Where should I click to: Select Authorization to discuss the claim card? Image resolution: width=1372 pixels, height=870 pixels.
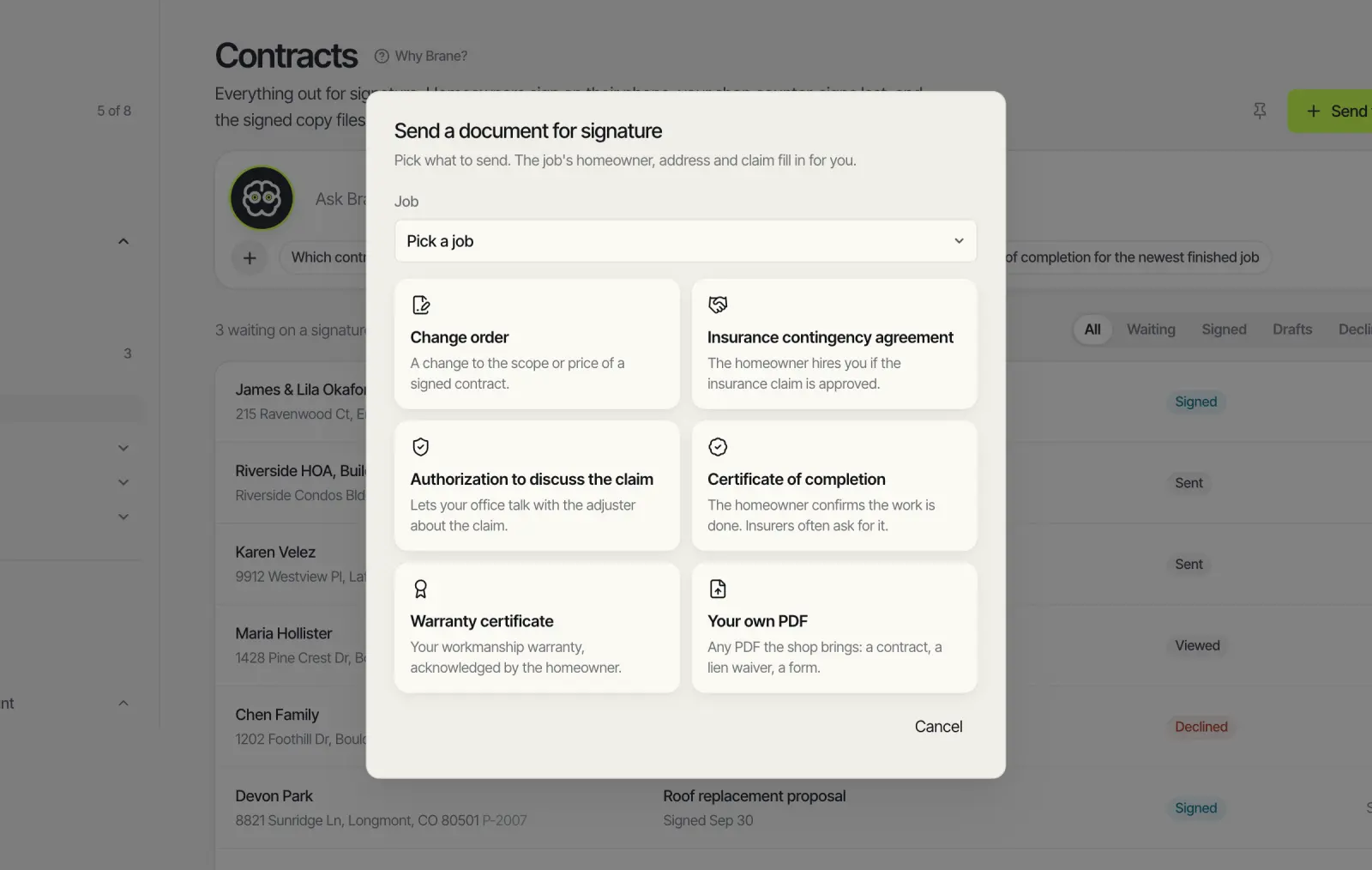pyautogui.click(x=537, y=486)
